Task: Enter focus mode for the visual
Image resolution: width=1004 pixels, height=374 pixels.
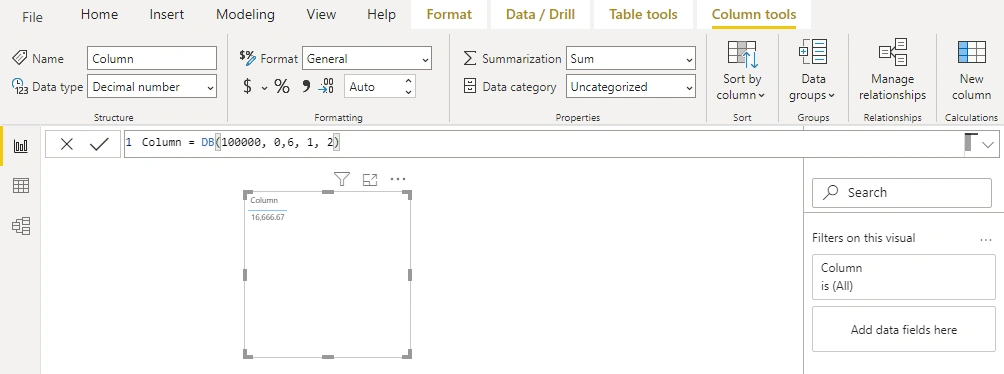Action: pos(370,179)
